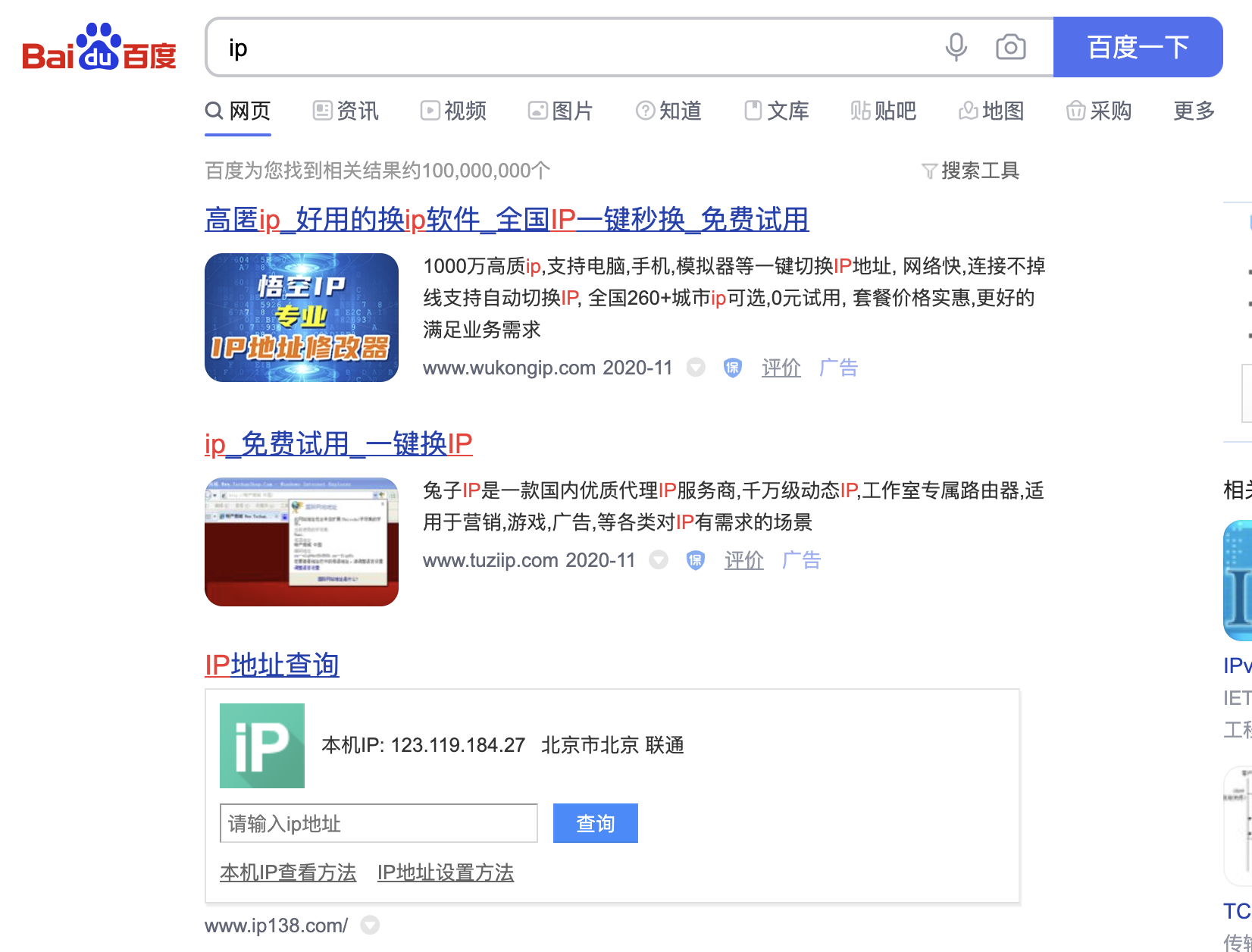
Task: Click www.wukongip.com URL text
Action: (x=509, y=368)
